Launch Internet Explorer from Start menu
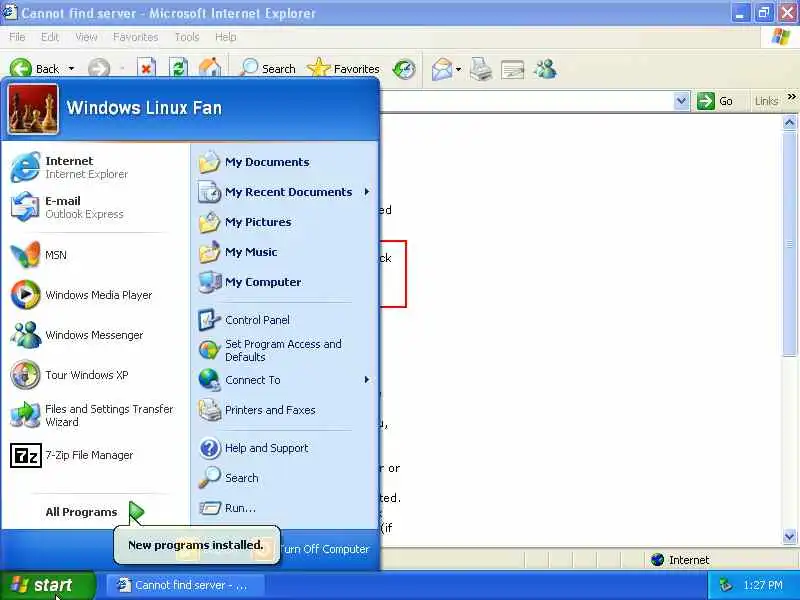 click(95, 167)
